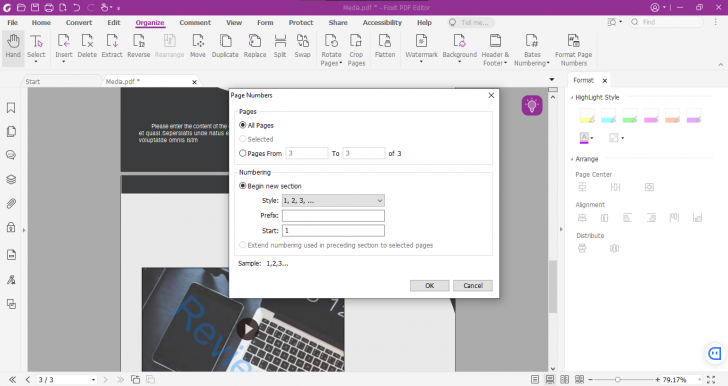
Task: Open the Pages thumbnail panel in sidebar
Action: pyautogui.click(x=11, y=131)
